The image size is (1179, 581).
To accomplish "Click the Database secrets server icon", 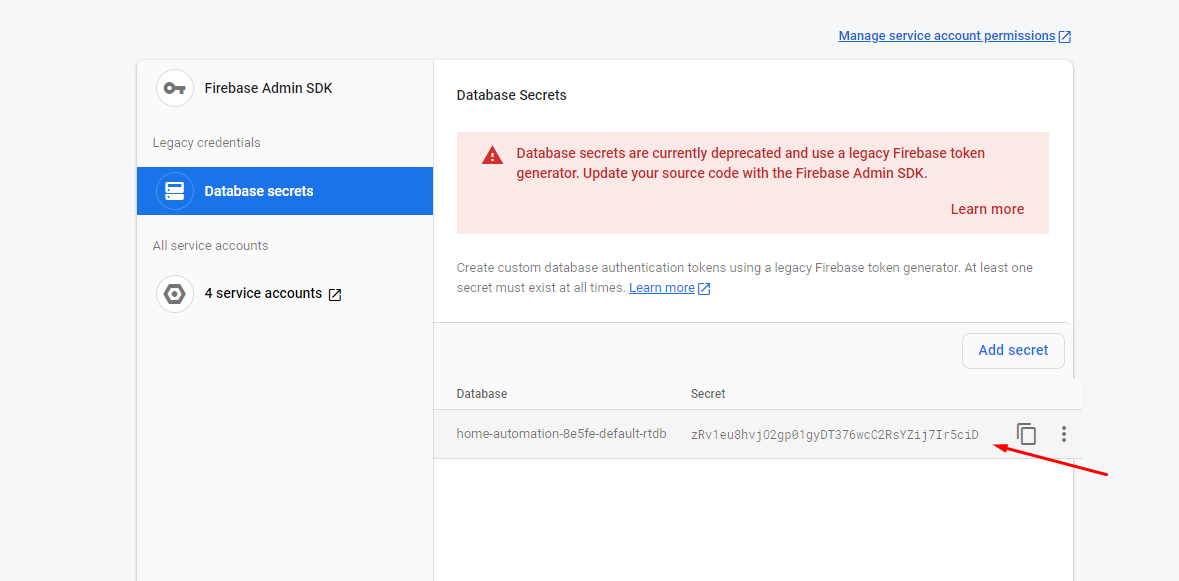I will click(175, 191).
